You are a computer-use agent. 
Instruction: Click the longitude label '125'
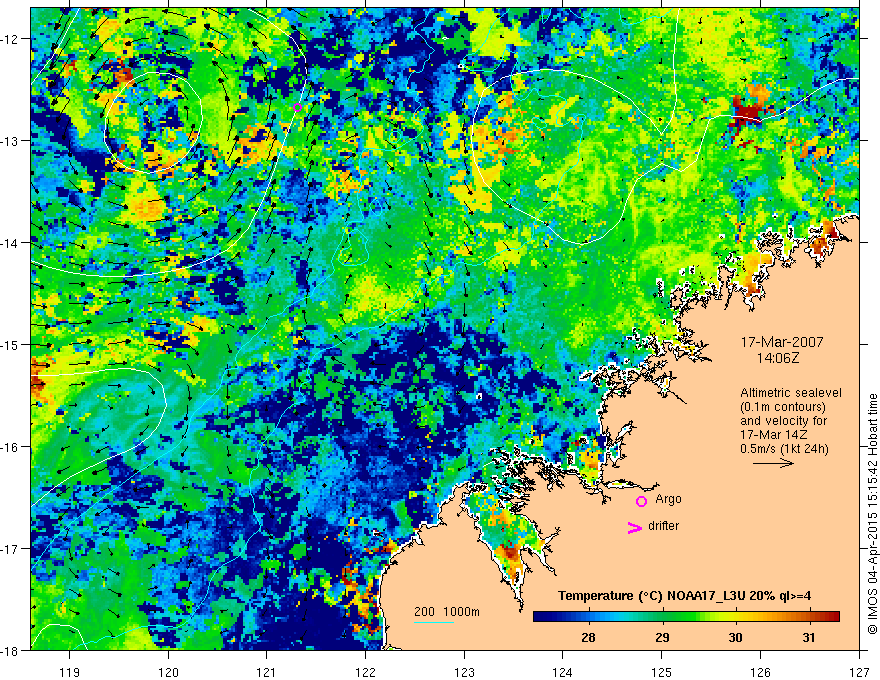pos(662,672)
